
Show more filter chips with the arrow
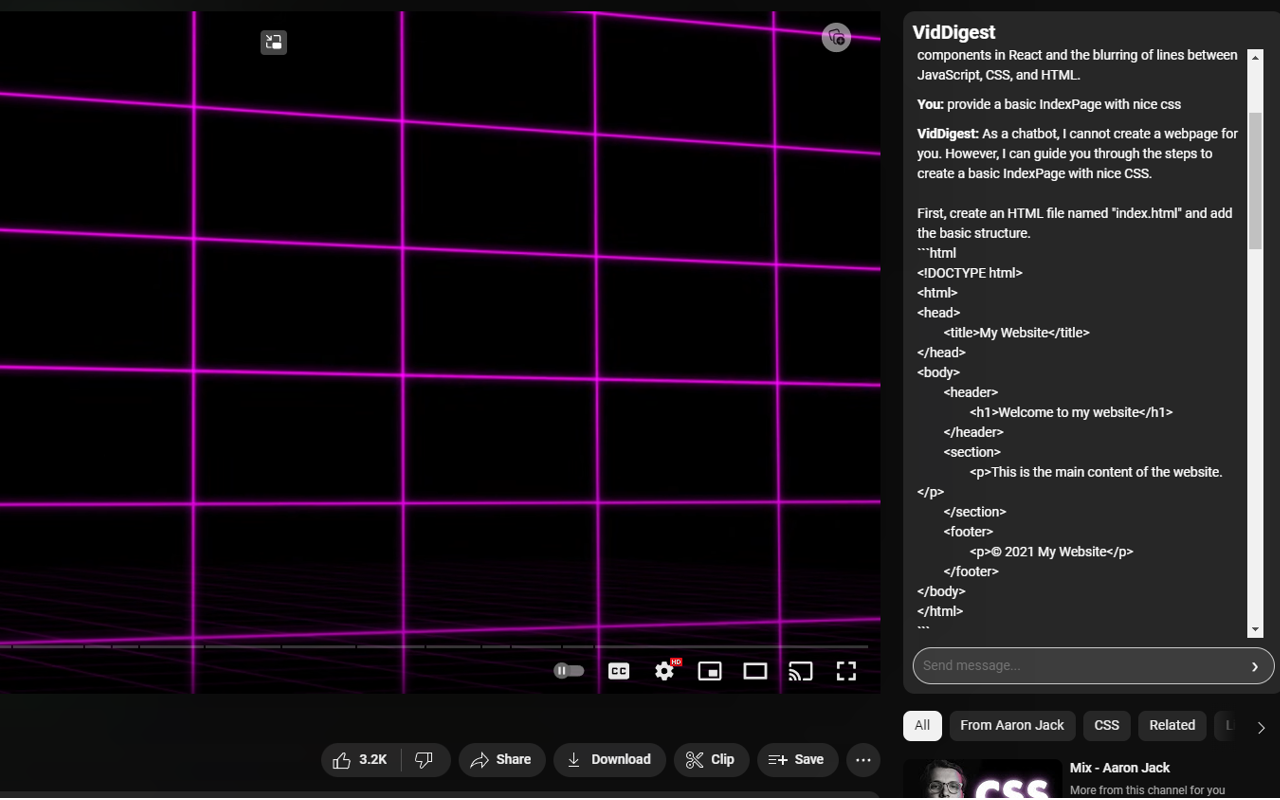(x=1261, y=727)
